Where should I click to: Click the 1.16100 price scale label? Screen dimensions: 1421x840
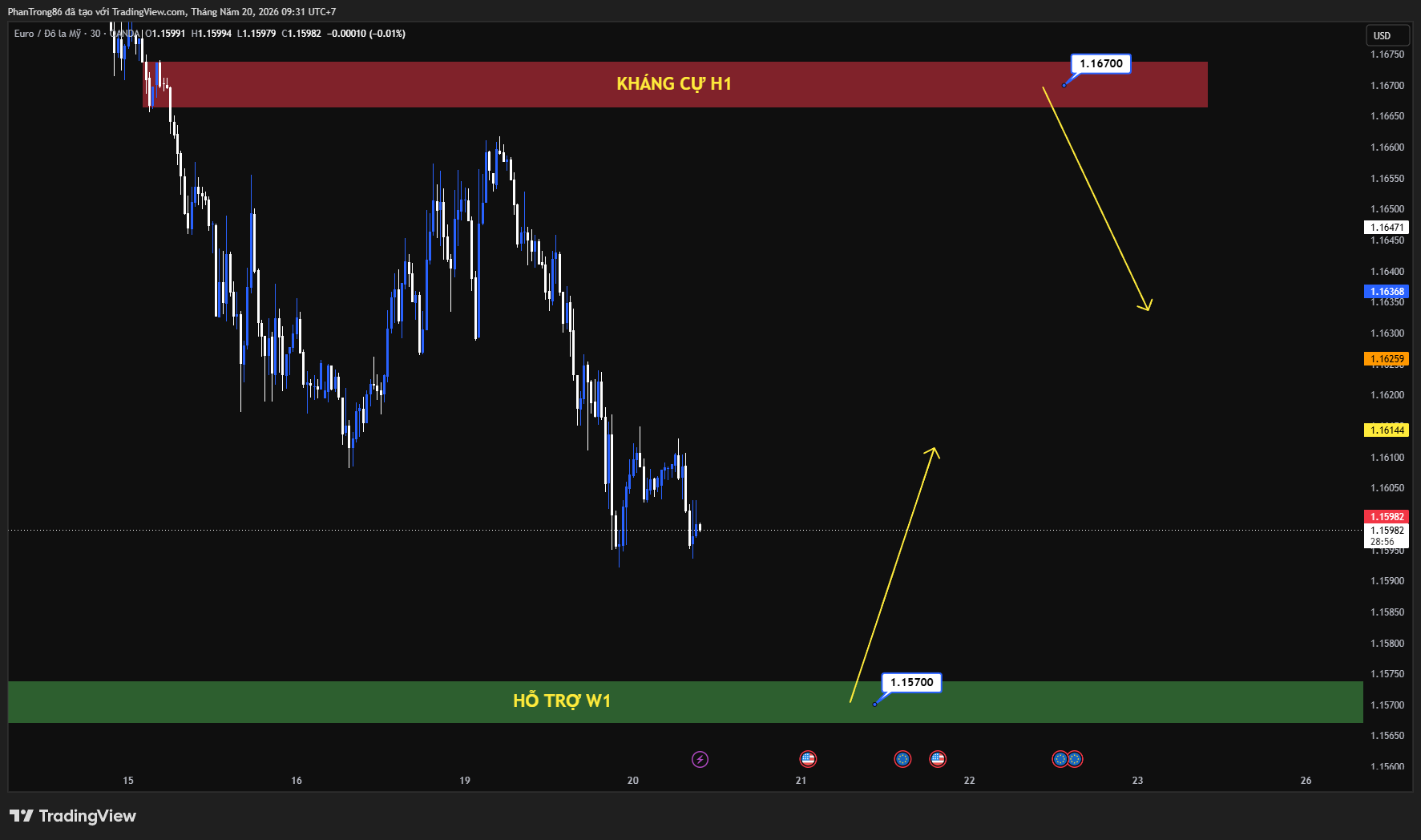(1387, 458)
